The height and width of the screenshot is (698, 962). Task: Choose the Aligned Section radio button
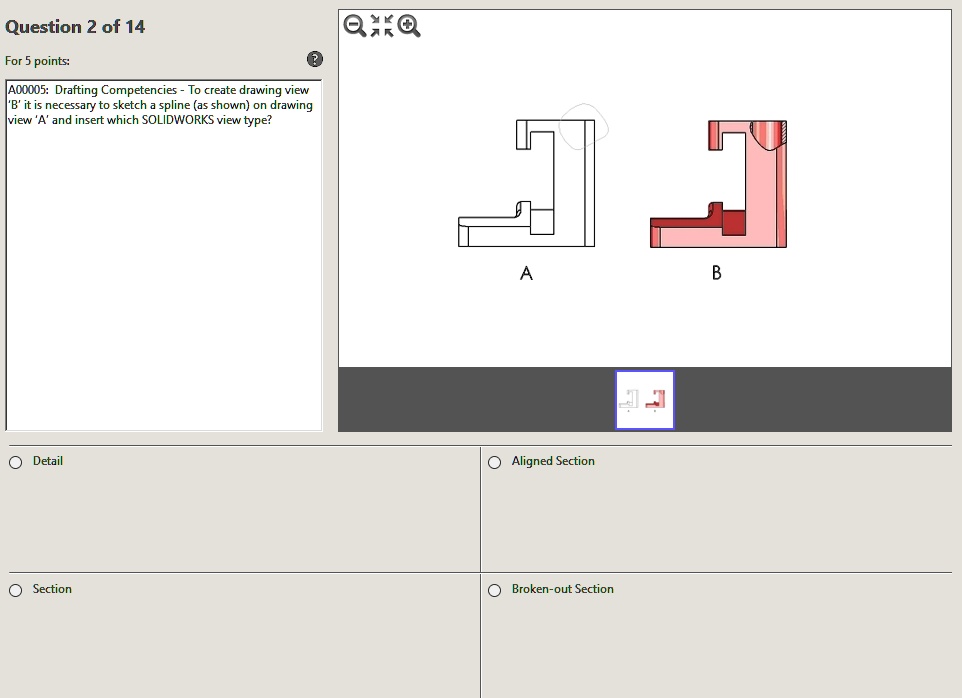pyautogui.click(x=494, y=462)
